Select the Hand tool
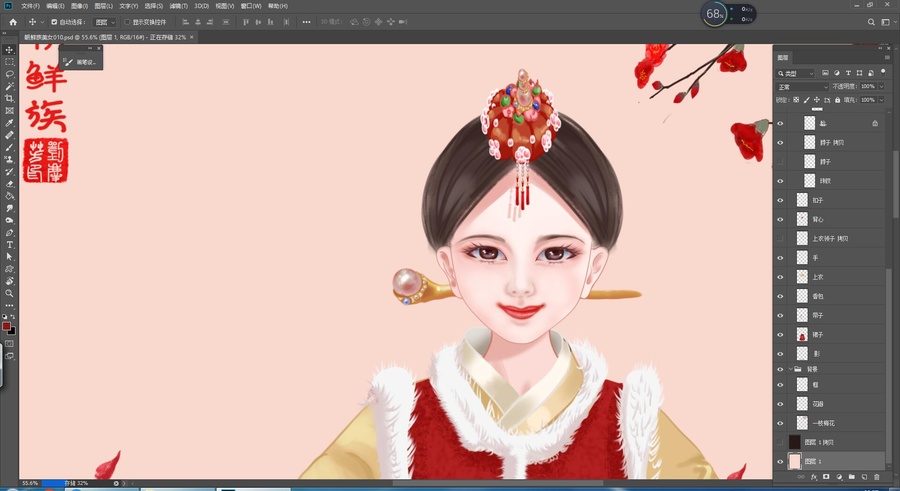Screen dimensions: 900x491 [x=9, y=281]
